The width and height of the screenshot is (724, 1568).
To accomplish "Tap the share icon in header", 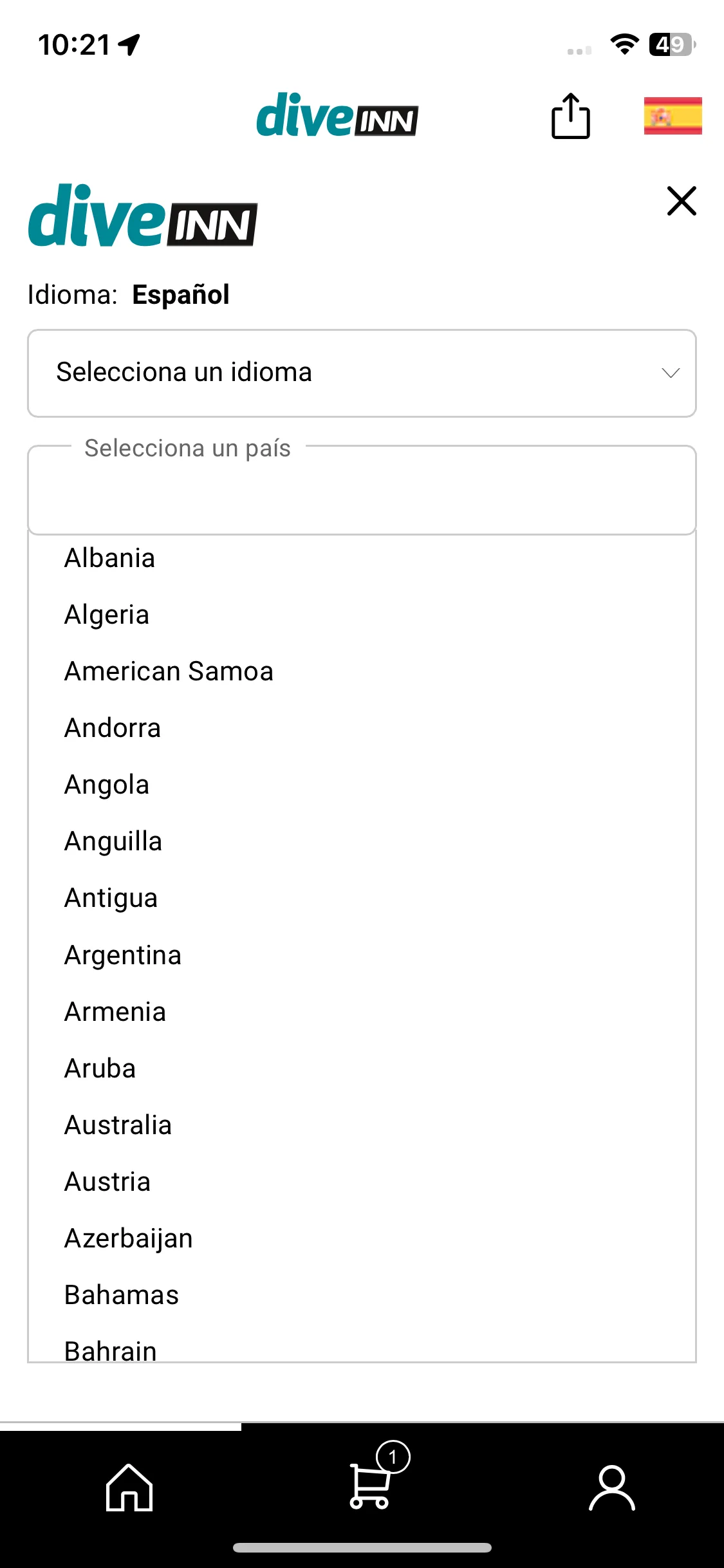I will pyautogui.click(x=571, y=116).
